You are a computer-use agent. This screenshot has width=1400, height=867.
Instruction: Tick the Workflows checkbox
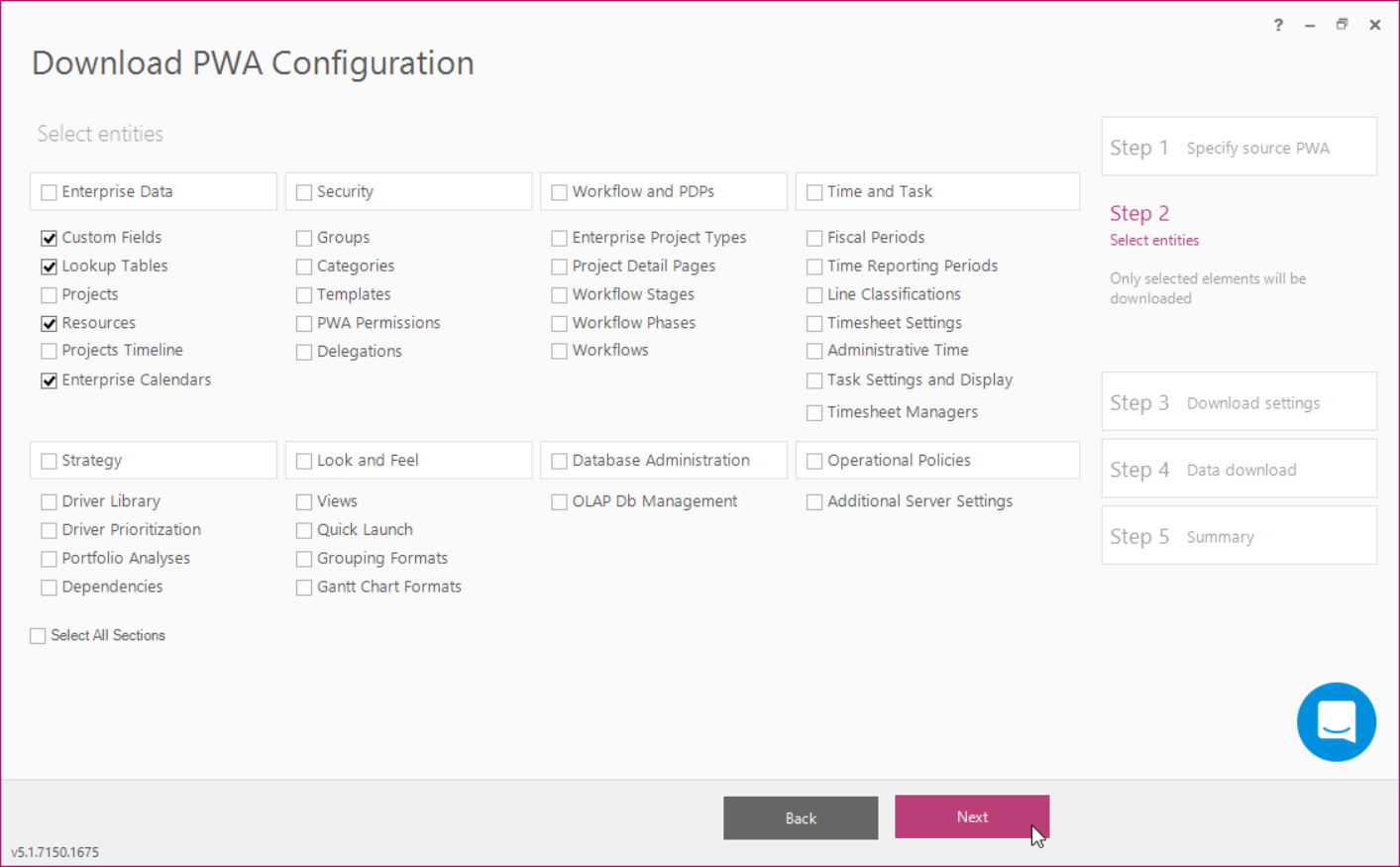pos(560,351)
